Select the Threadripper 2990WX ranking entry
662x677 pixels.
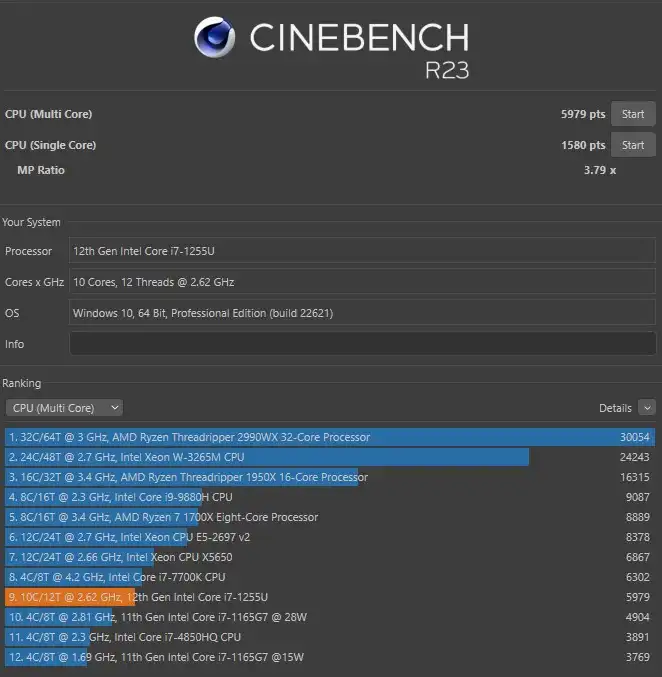tap(330, 437)
